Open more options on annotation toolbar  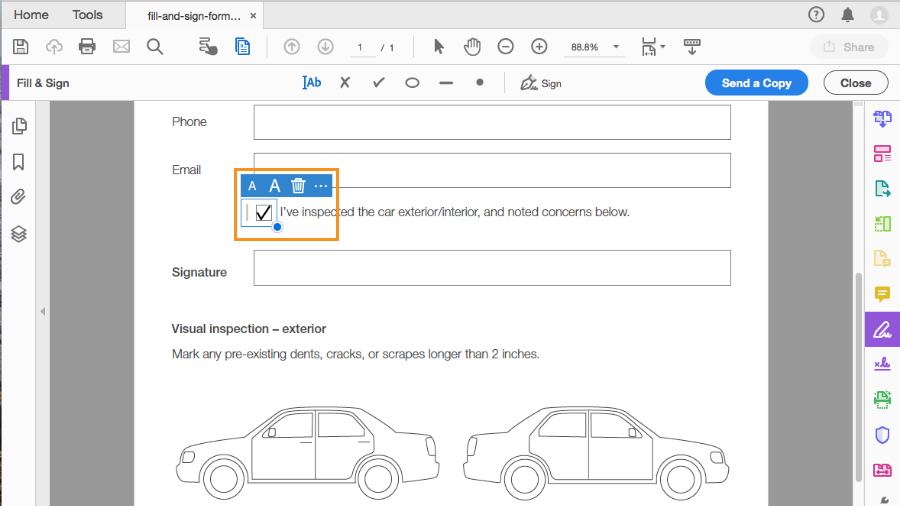pos(321,185)
